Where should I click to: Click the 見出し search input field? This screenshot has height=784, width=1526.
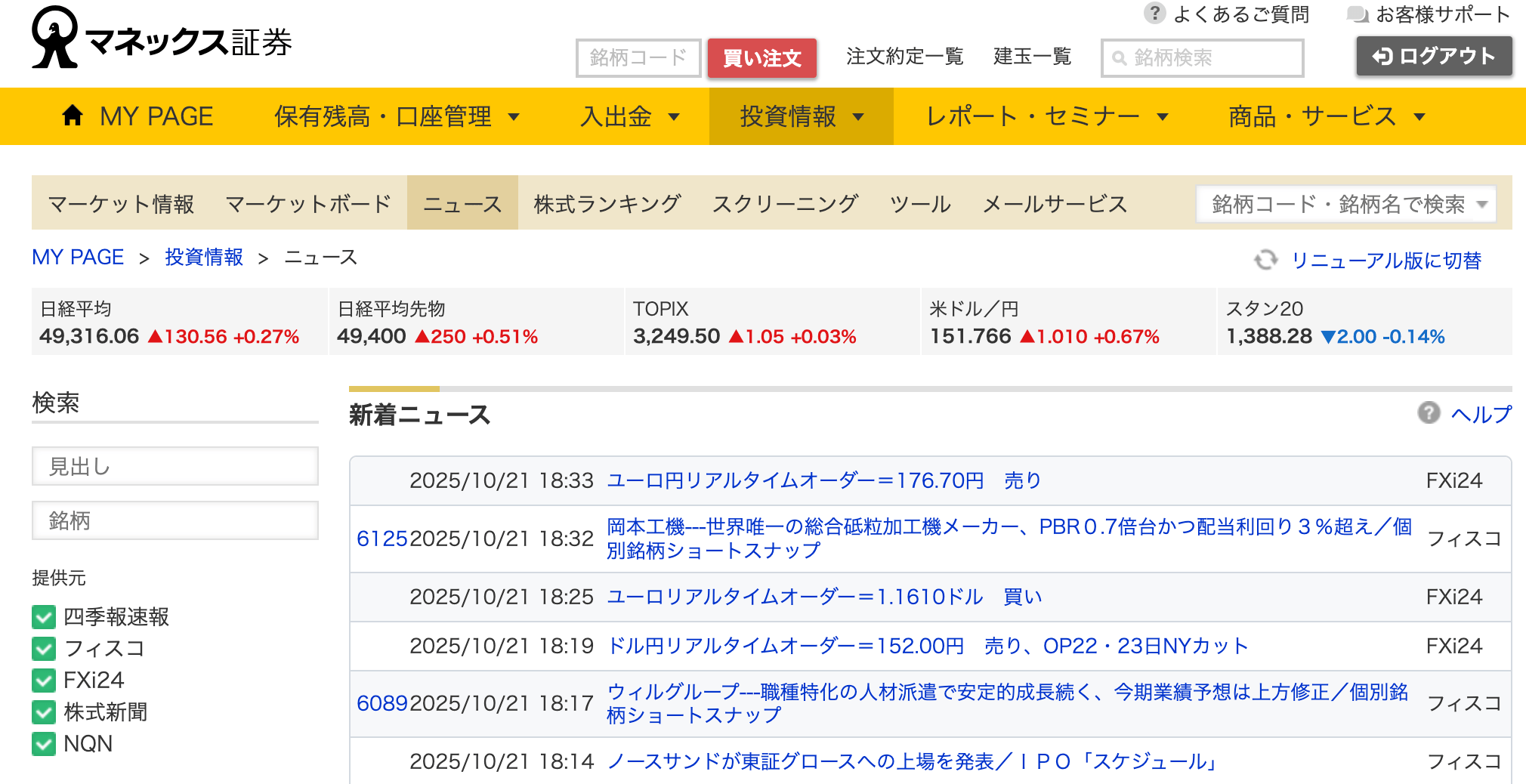[175, 467]
